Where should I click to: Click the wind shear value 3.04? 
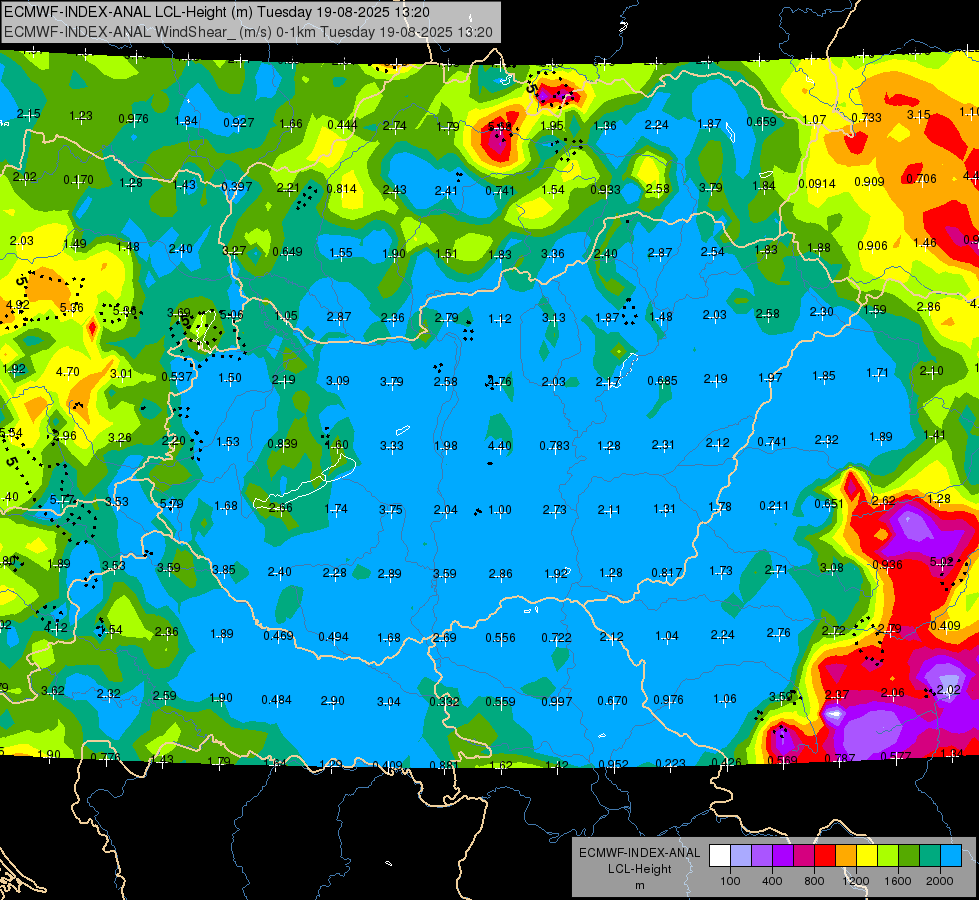(x=388, y=702)
